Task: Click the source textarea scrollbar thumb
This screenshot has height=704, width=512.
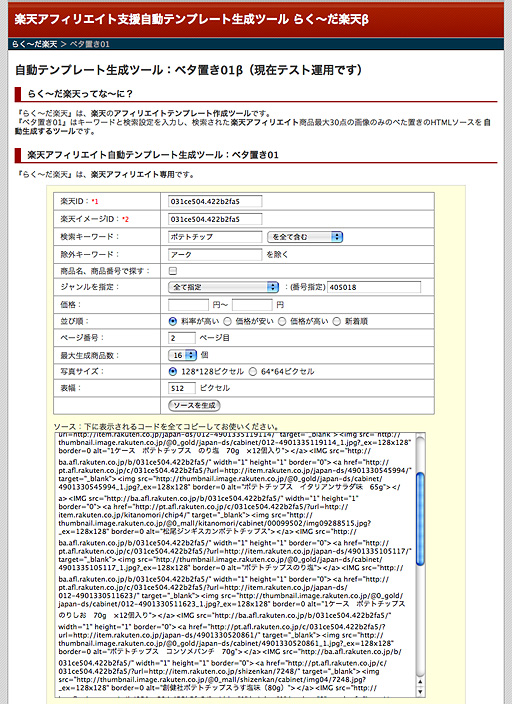Action: pyautogui.click(x=420, y=519)
